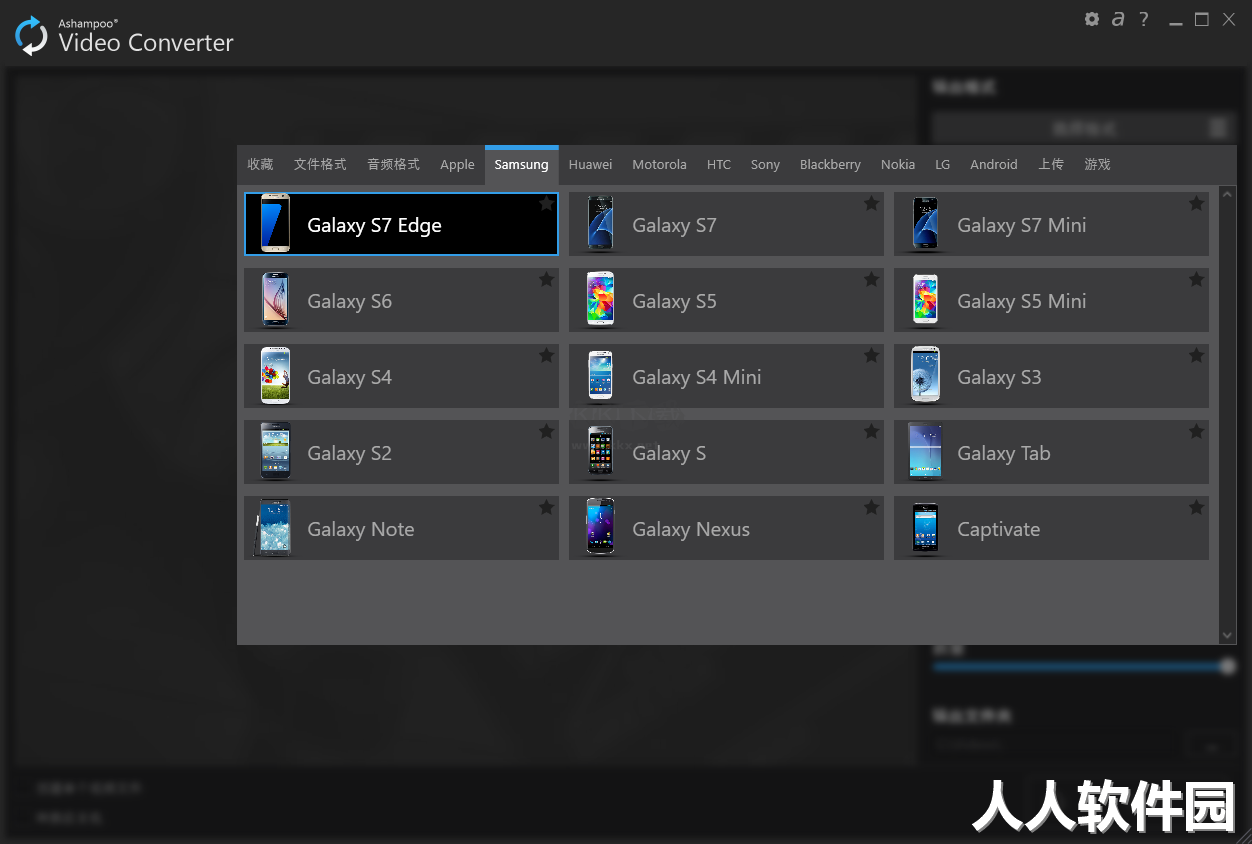The height and width of the screenshot is (844, 1252).
Task: Star the Galaxy S preset
Action: click(871, 432)
